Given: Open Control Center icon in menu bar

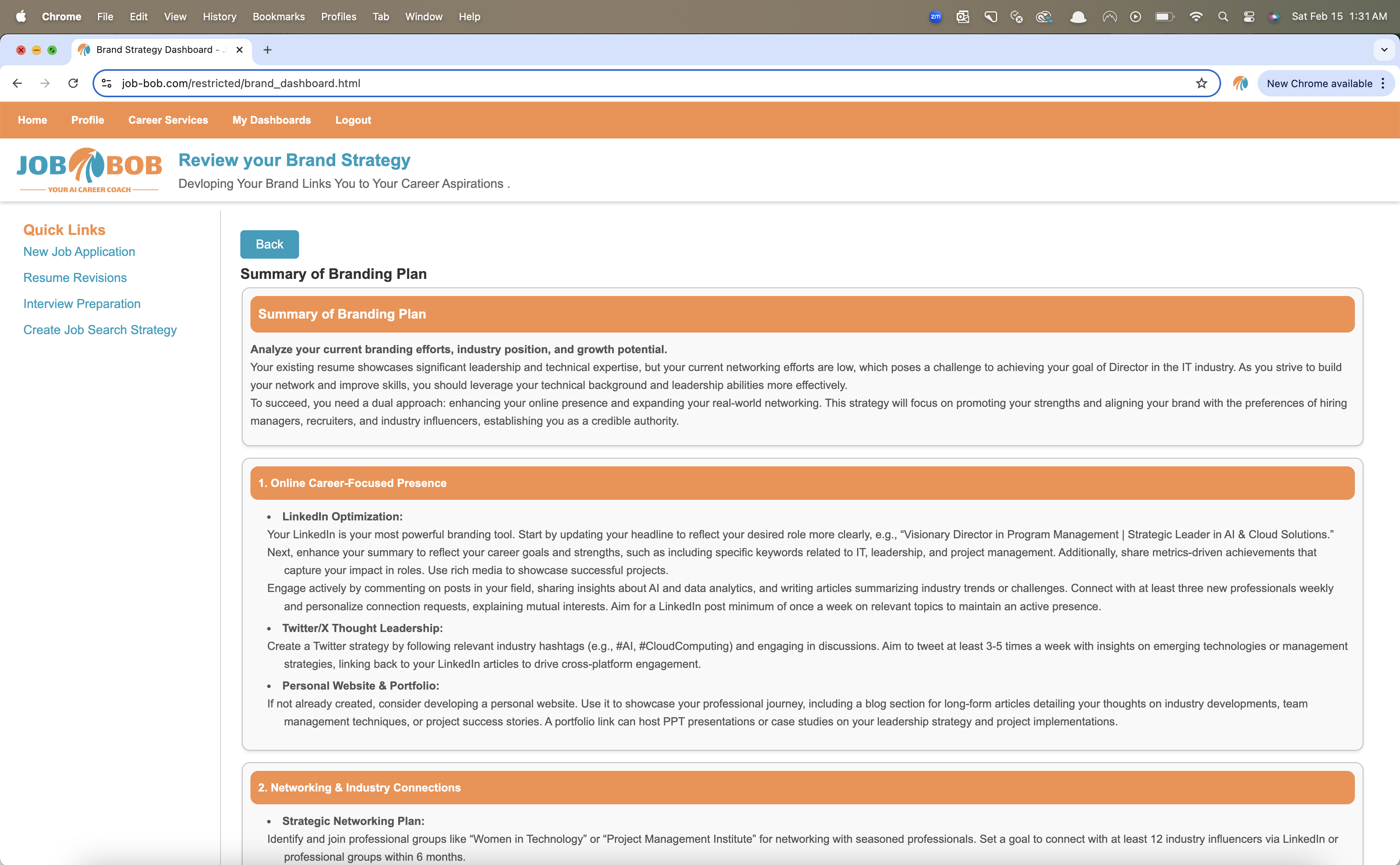Looking at the screenshot, I should pos(1249,17).
